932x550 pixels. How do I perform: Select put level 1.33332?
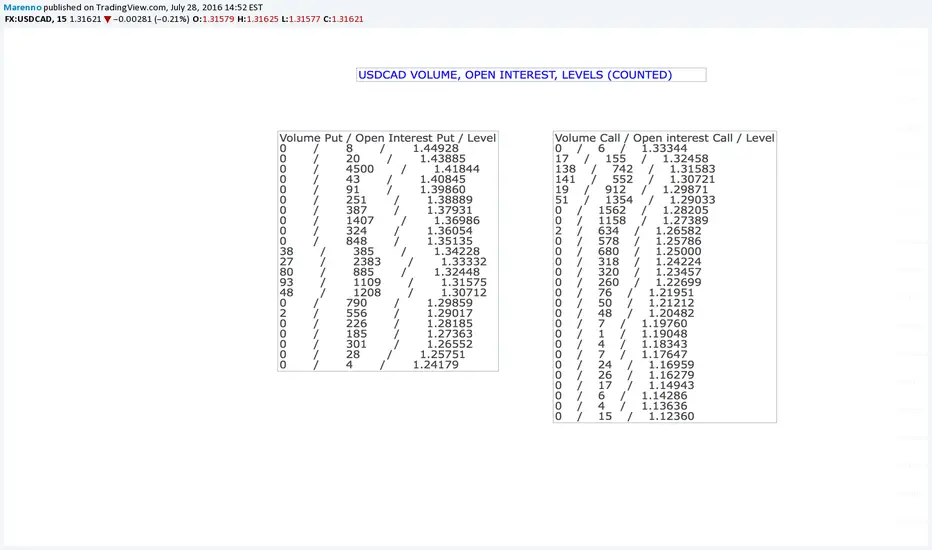[x=464, y=262]
